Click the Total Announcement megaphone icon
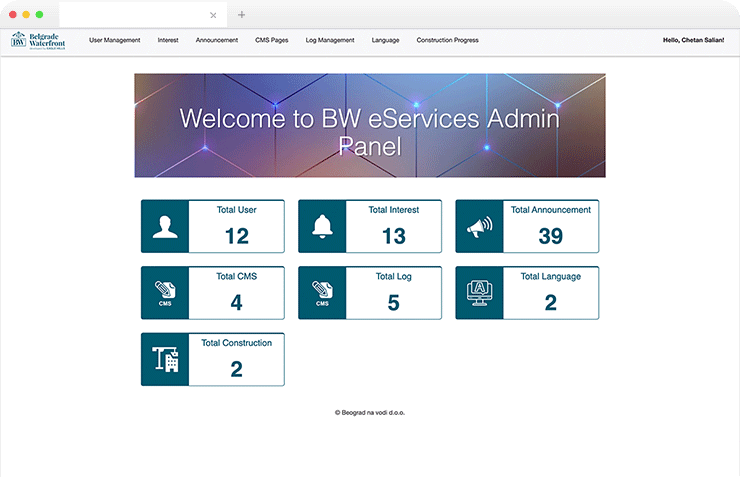Viewport: 740px width, 490px height. pos(479,227)
